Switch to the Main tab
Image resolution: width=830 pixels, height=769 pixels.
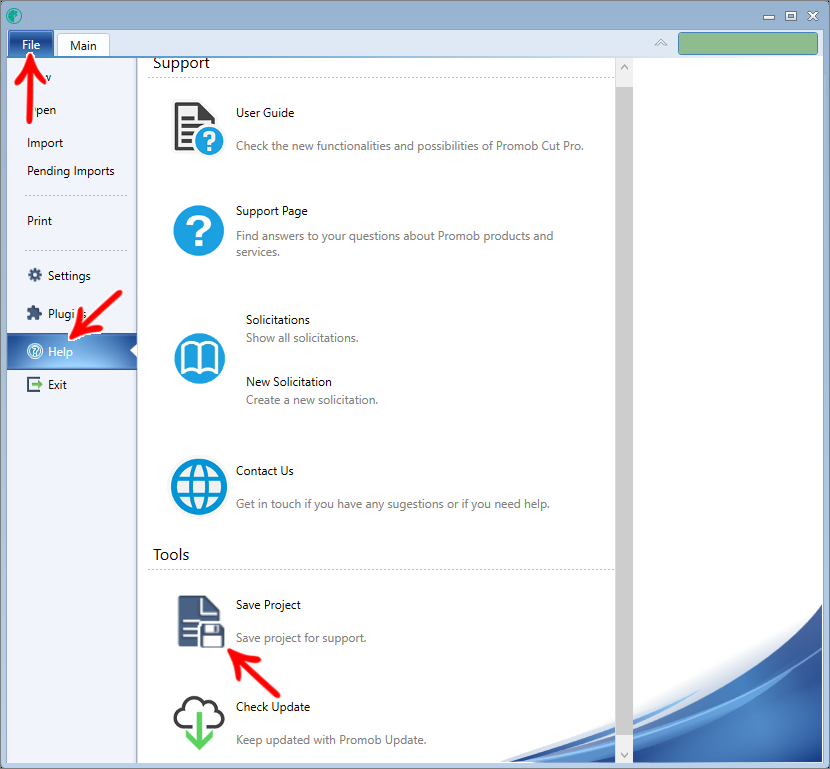pyautogui.click(x=83, y=46)
